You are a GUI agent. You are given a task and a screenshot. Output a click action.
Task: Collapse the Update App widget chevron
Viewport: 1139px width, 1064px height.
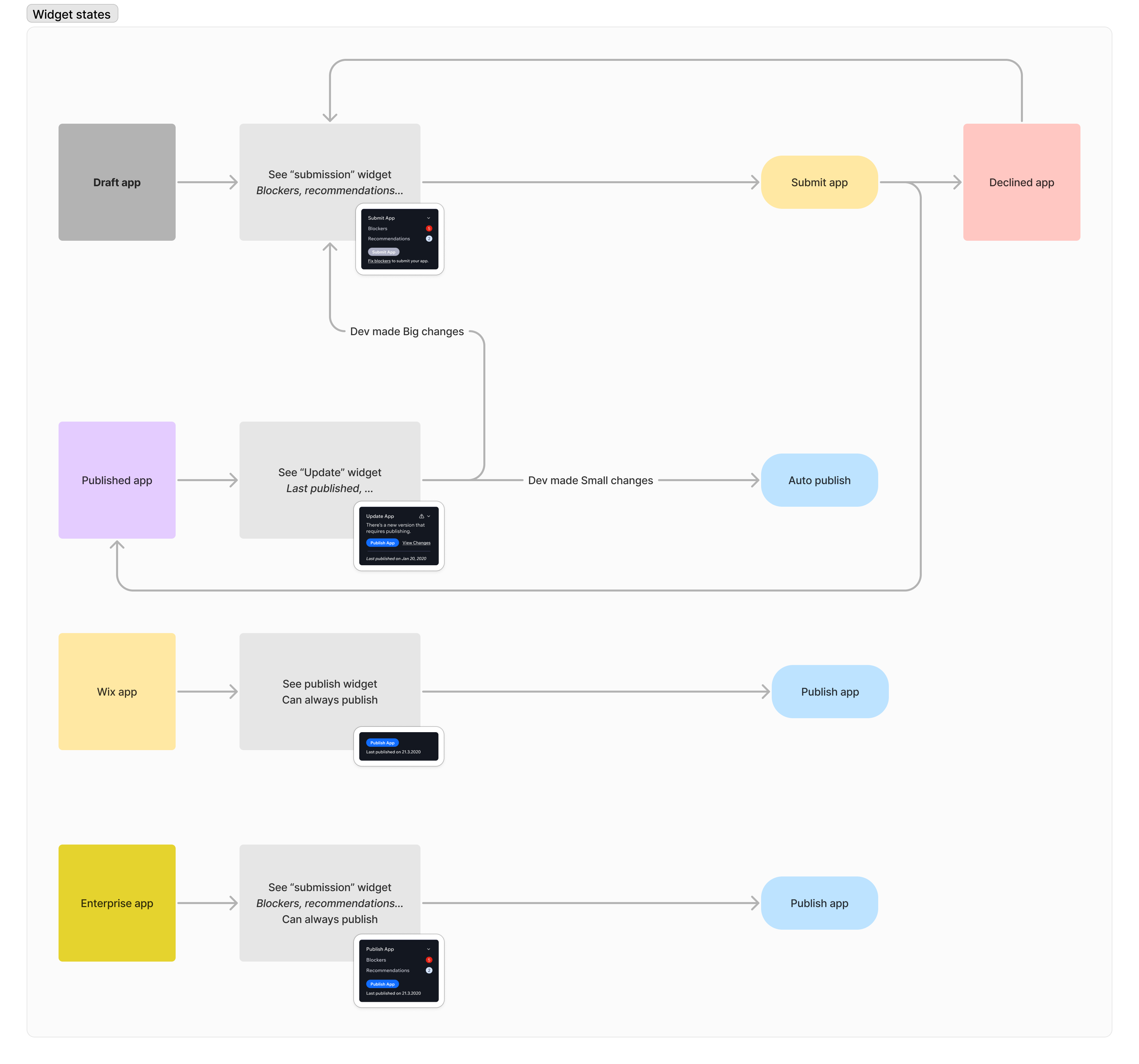428,516
